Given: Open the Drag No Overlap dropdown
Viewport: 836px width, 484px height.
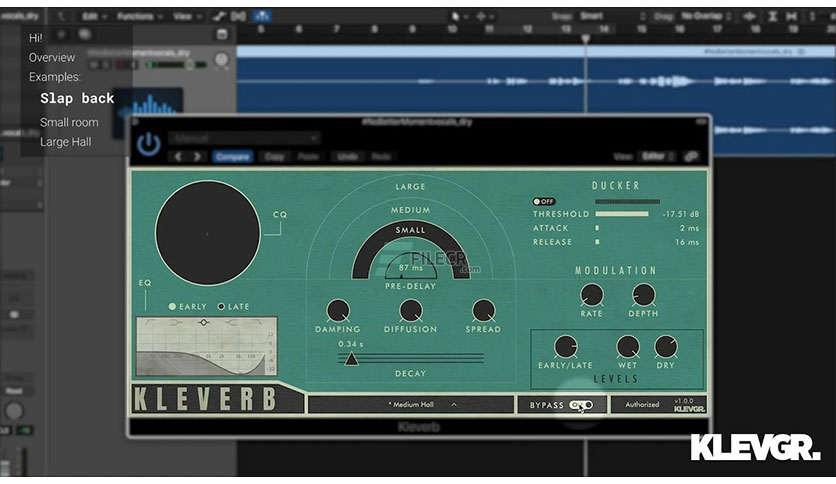Looking at the screenshot, I should [706, 16].
